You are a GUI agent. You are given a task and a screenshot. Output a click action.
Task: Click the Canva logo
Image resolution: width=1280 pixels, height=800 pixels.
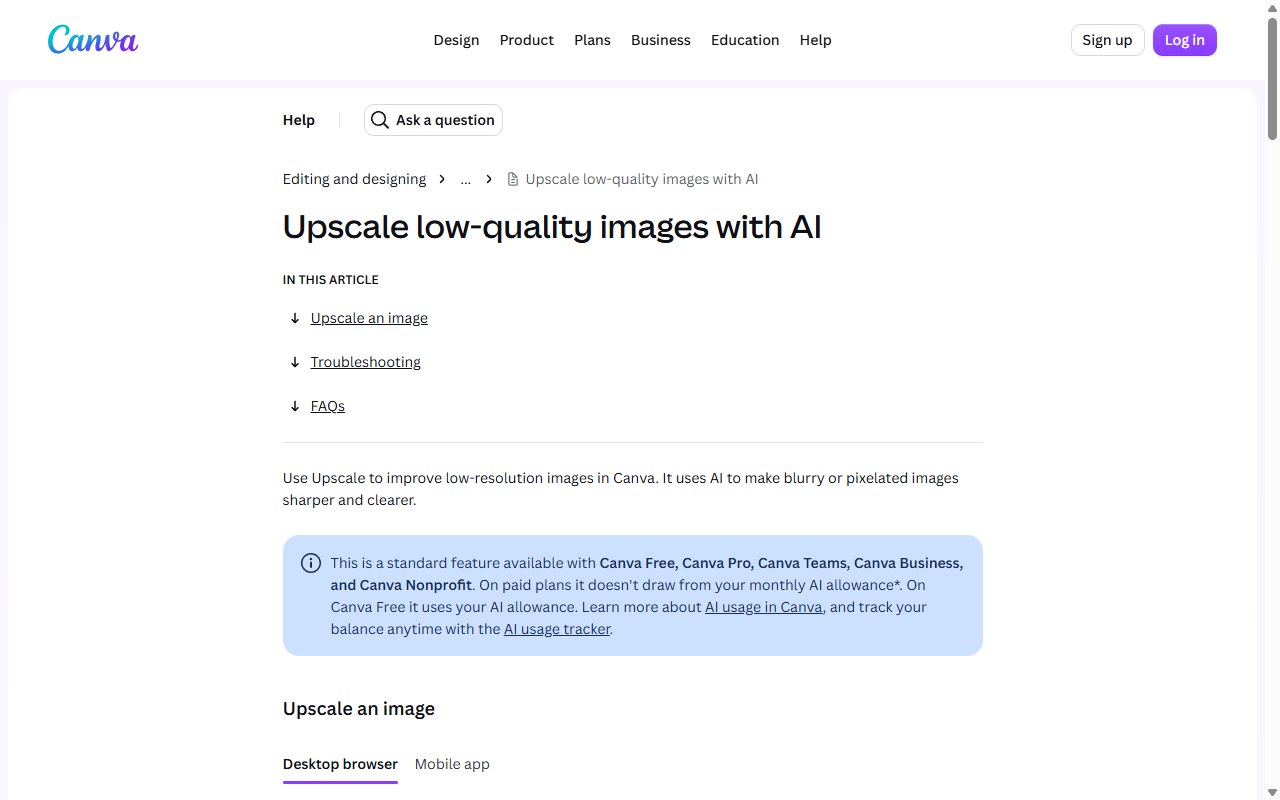click(x=93, y=40)
